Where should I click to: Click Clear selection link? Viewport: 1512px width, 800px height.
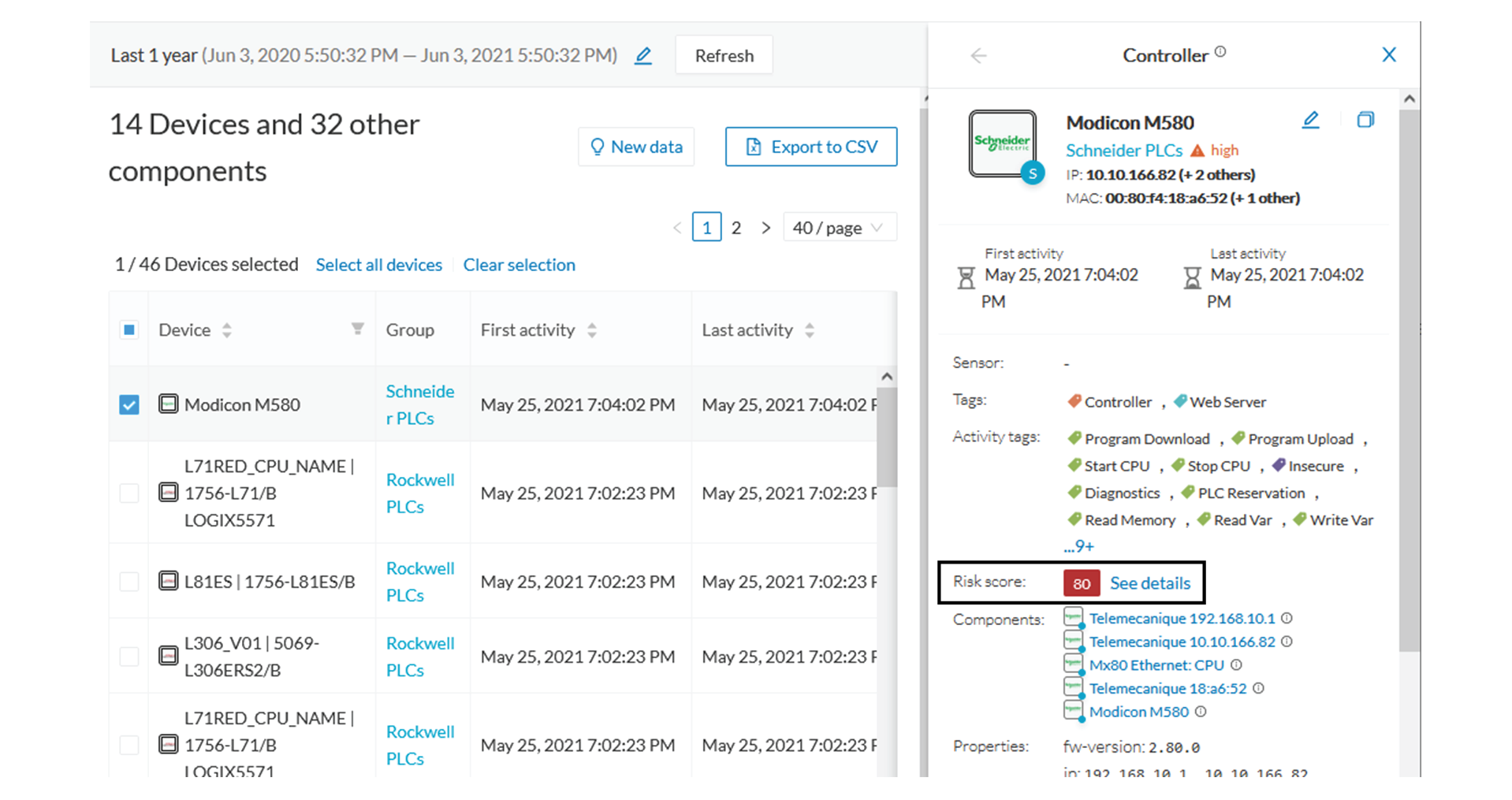(x=519, y=265)
